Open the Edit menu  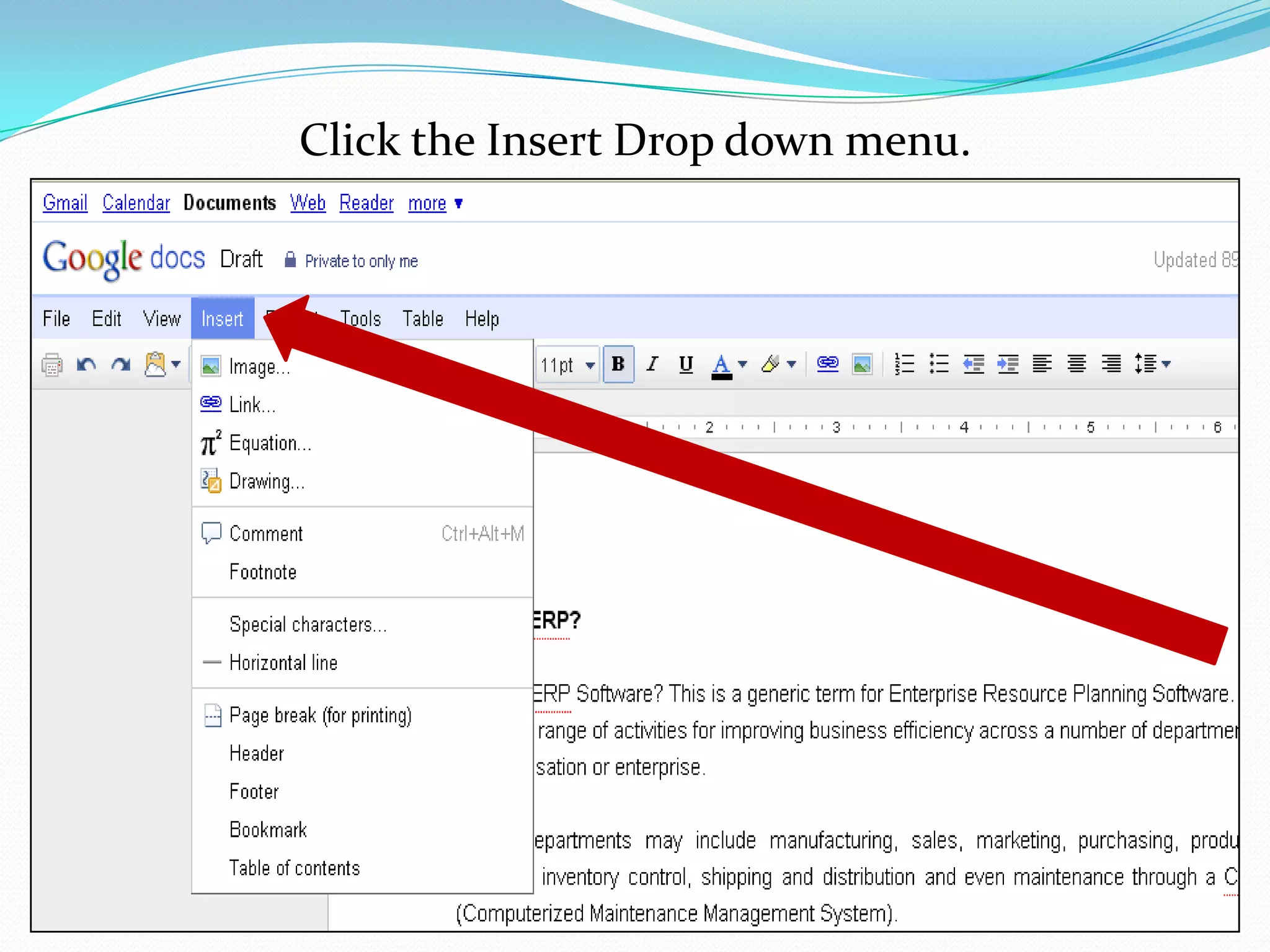107,319
